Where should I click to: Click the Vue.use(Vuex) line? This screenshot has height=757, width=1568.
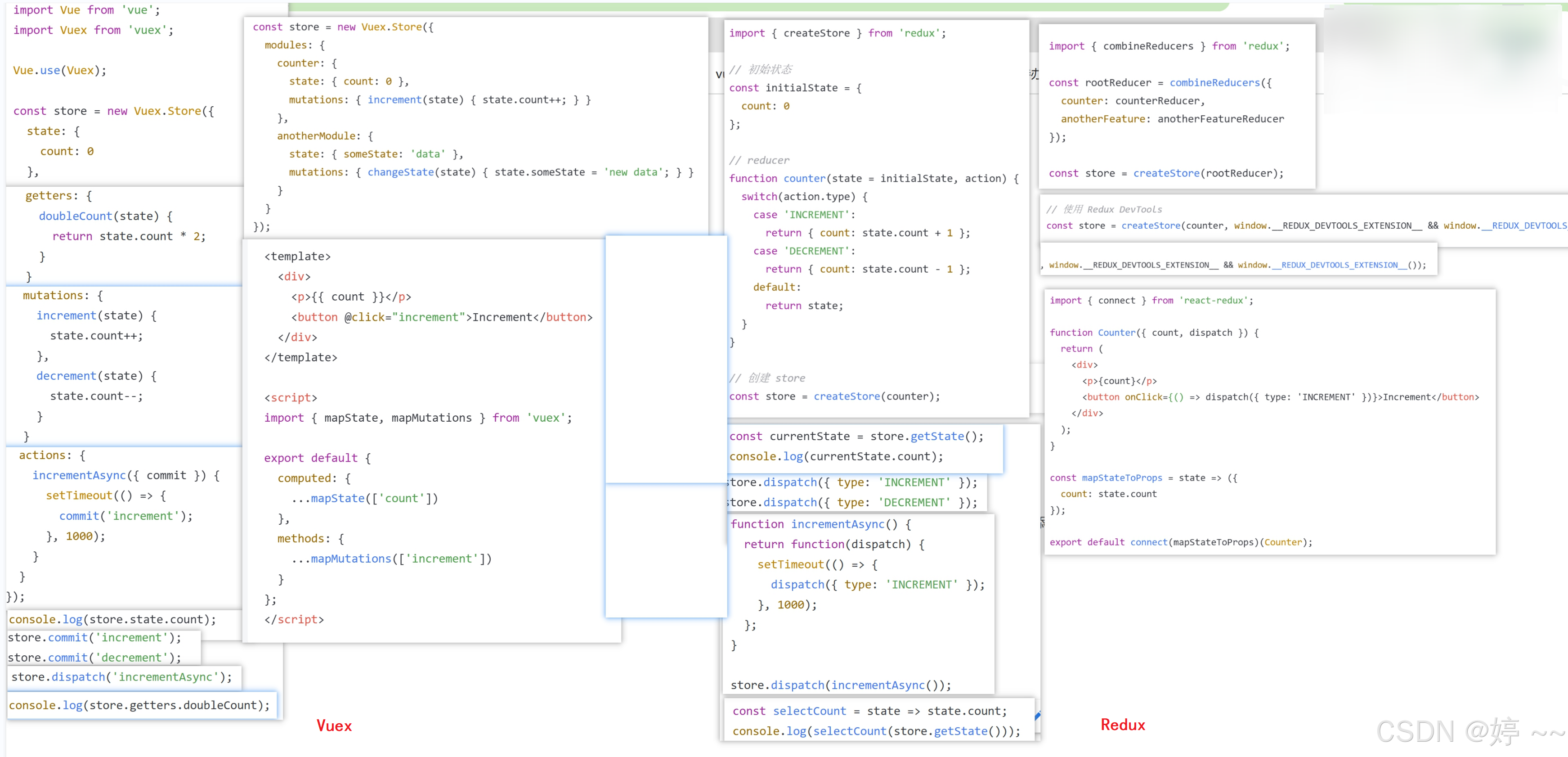[60, 70]
